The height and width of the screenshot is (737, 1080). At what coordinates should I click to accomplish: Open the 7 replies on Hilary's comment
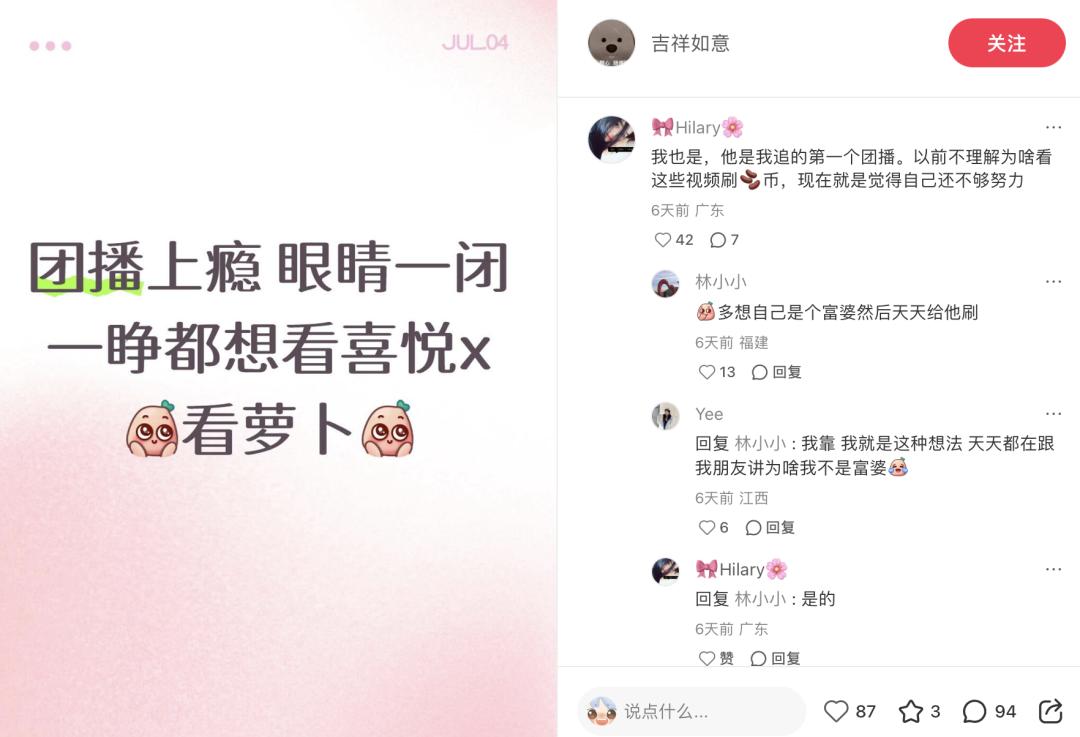pyautogui.click(x=725, y=240)
